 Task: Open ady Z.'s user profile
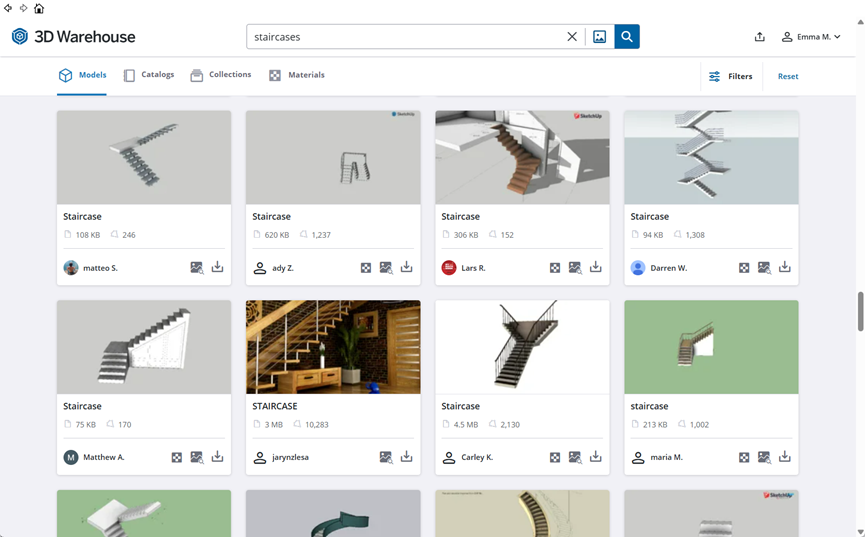click(282, 268)
